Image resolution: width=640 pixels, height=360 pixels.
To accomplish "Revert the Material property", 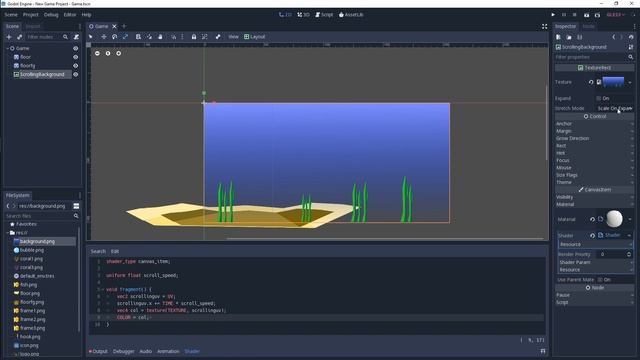I will tap(592, 219).
